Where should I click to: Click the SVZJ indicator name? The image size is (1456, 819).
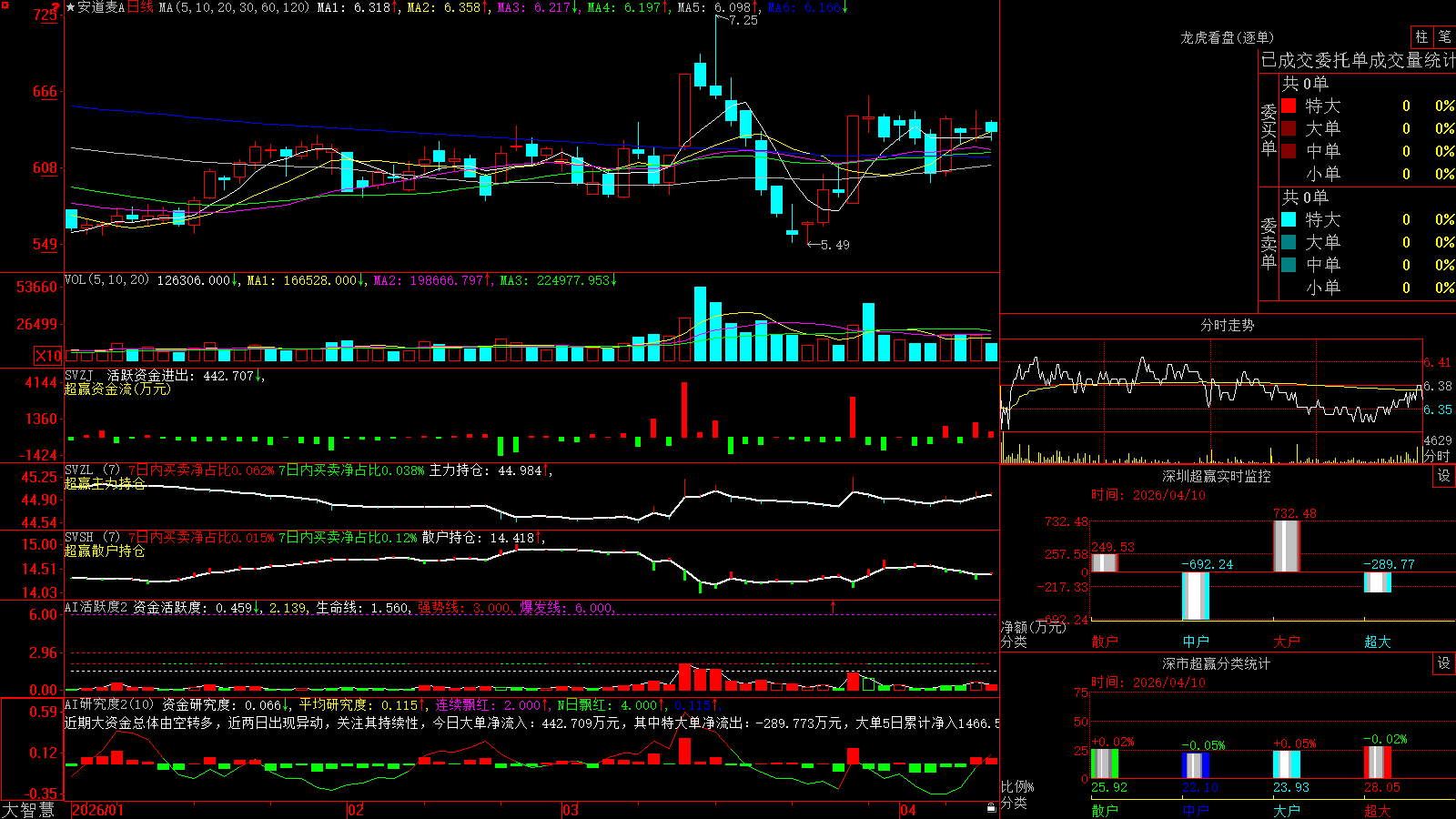(79, 375)
